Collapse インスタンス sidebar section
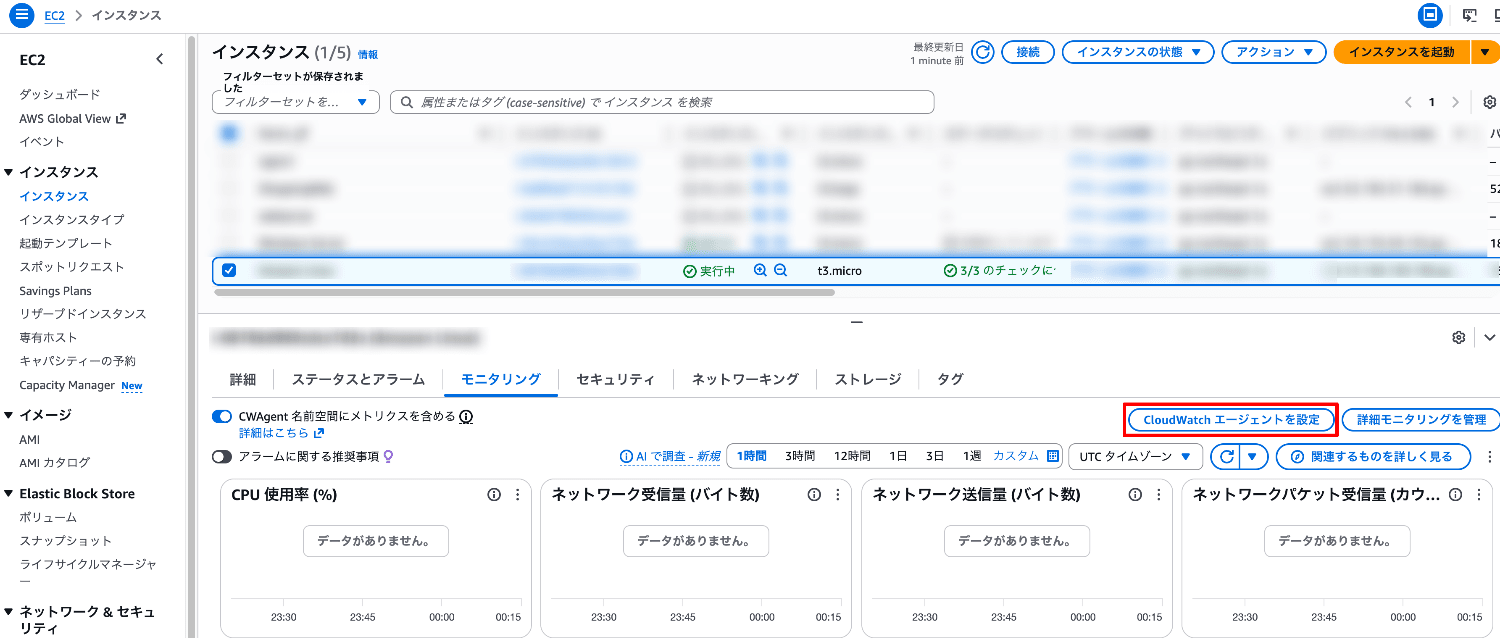Viewport: 1500px width, 638px height. coord(9,172)
